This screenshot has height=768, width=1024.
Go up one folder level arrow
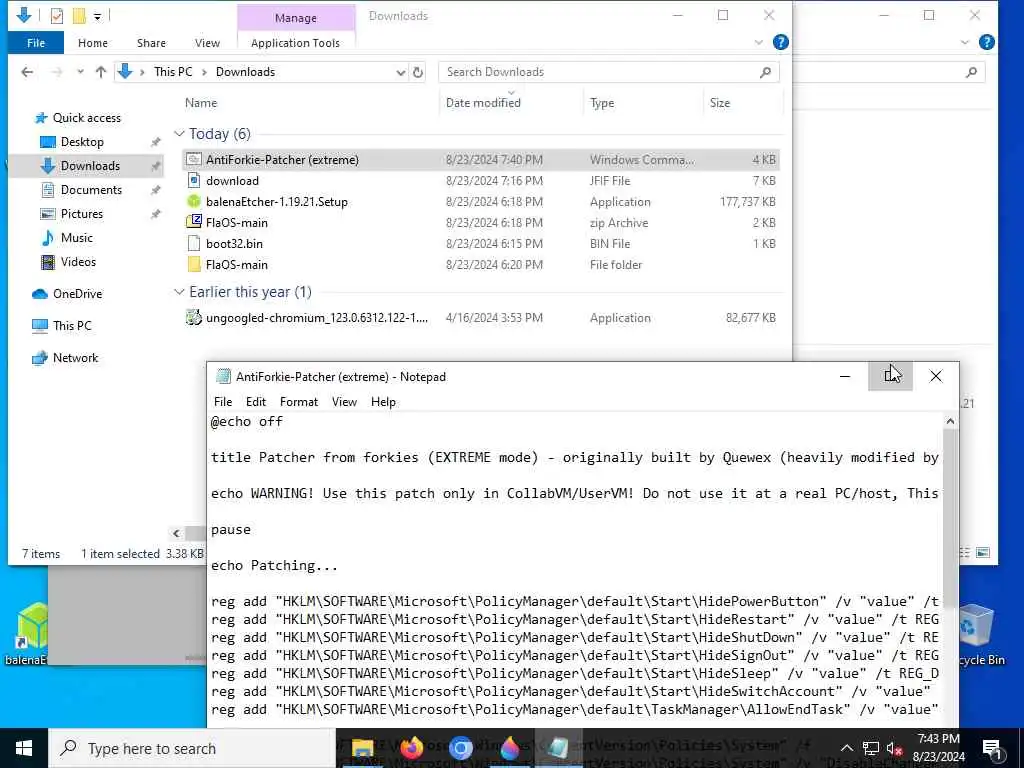click(101, 72)
